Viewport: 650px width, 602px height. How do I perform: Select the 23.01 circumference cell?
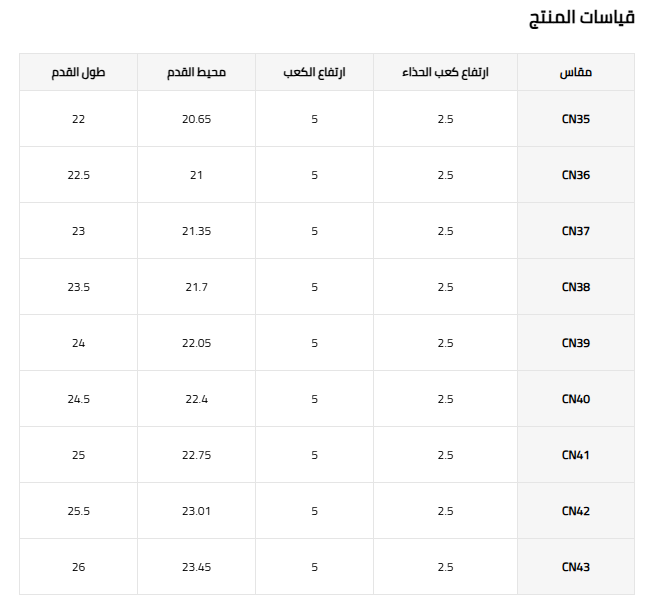click(x=196, y=511)
